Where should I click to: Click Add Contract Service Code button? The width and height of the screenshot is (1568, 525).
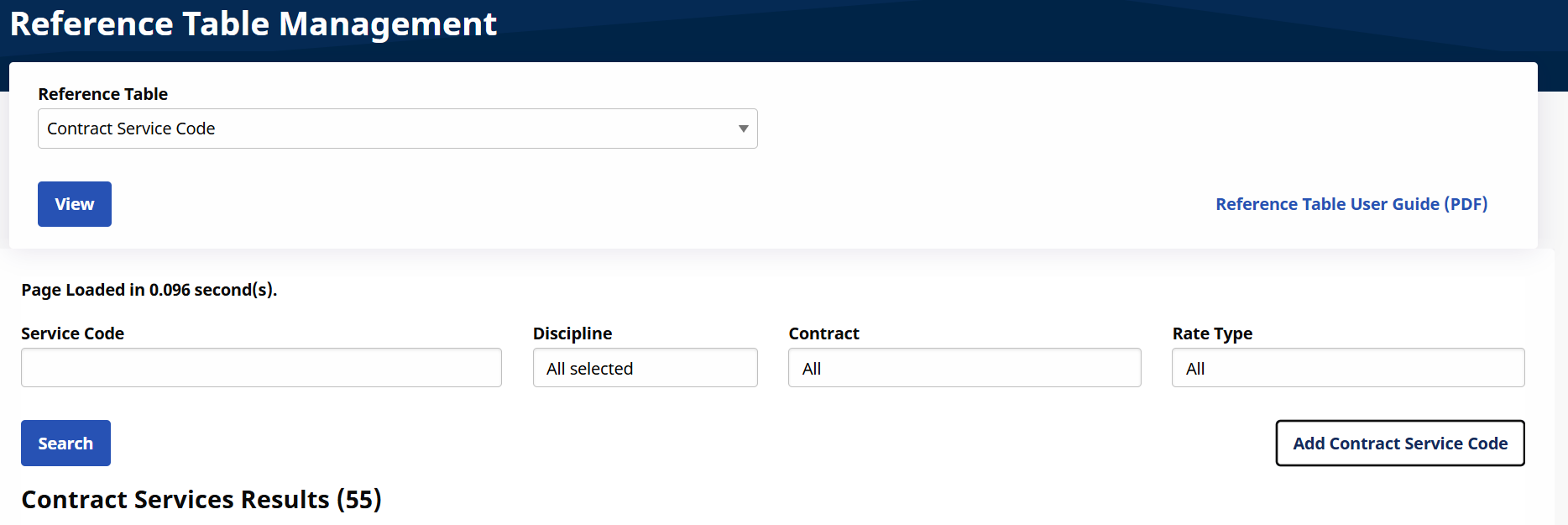[x=1399, y=444]
